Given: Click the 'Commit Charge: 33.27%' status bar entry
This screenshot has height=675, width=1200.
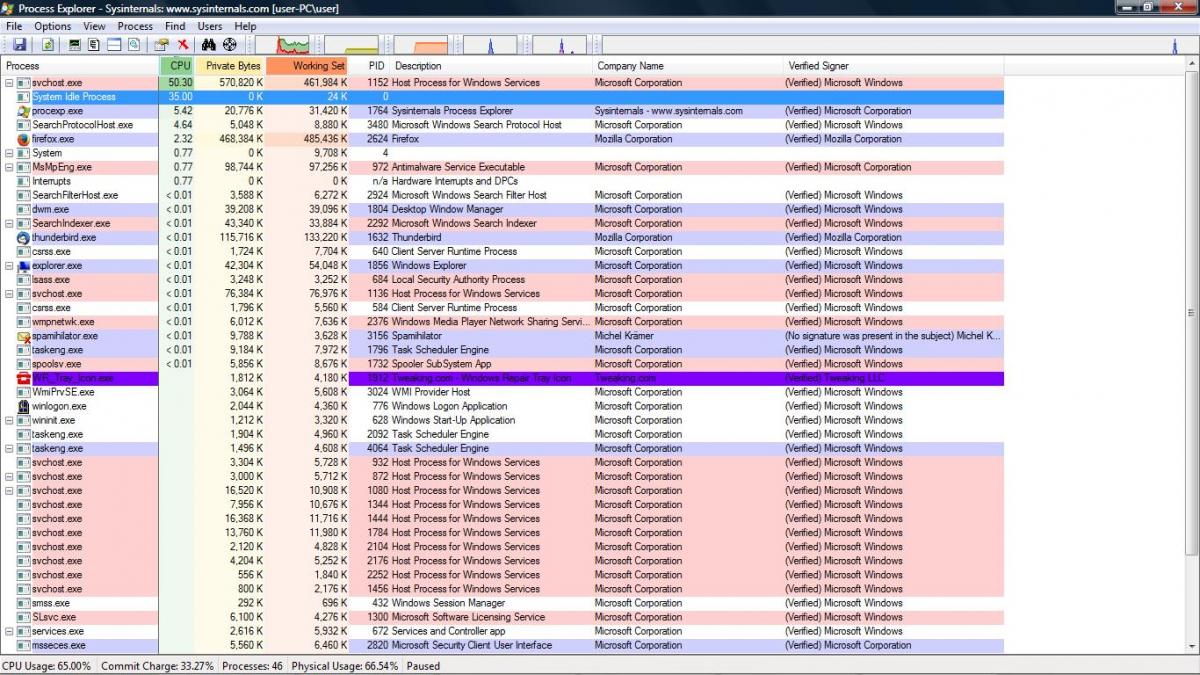Looking at the screenshot, I should pyautogui.click(x=157, y=666).
